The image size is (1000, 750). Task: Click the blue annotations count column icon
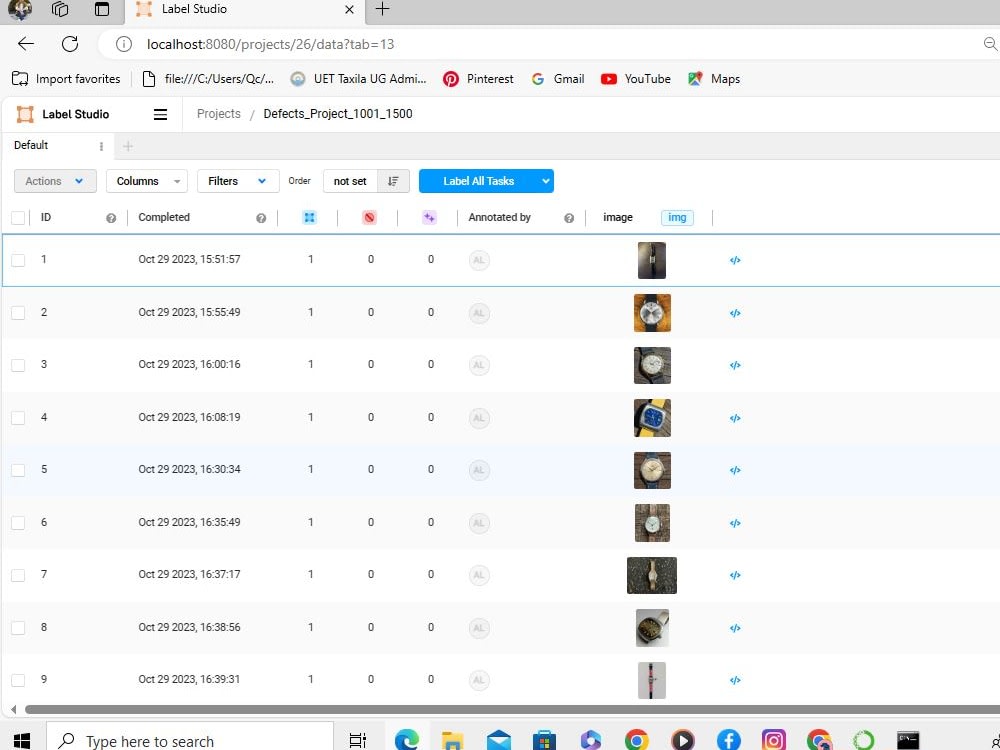pos(309,217)
